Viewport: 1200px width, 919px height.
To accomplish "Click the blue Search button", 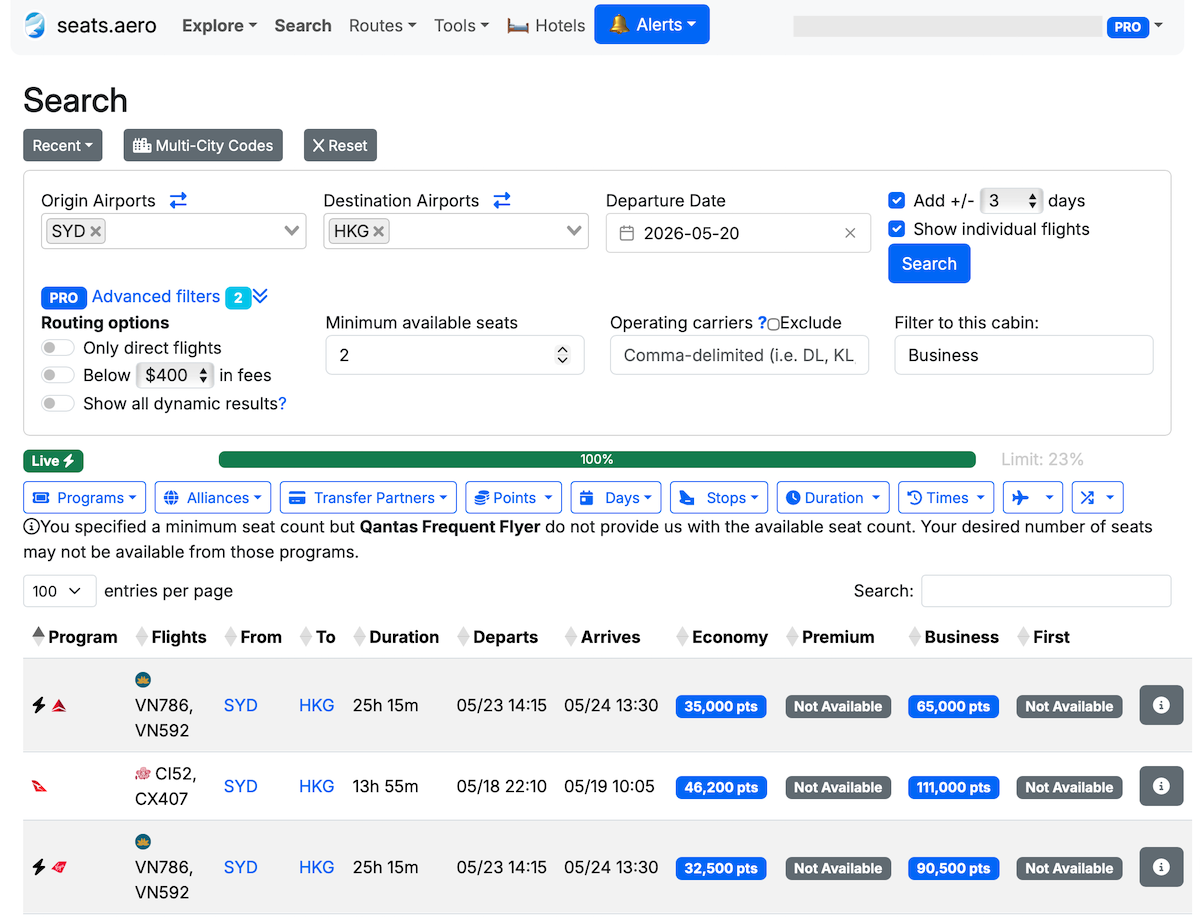I will pyautogui.click(x=929, y=264).
